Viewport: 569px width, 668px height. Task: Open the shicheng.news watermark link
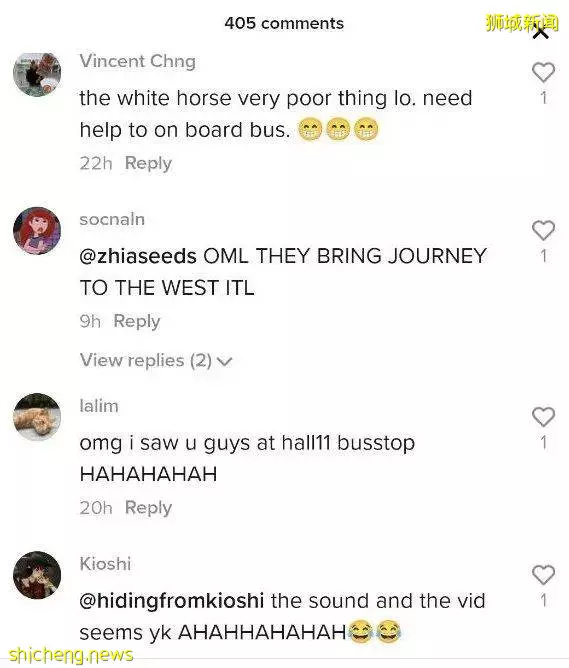pyautogui.click(x=71, y=655)
